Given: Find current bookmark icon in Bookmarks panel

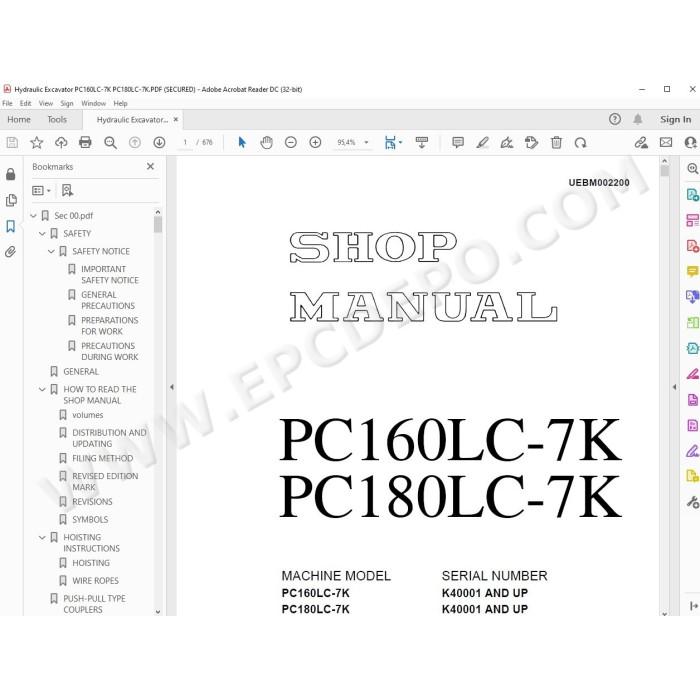Looking at the screenshot, I should 67,191.
